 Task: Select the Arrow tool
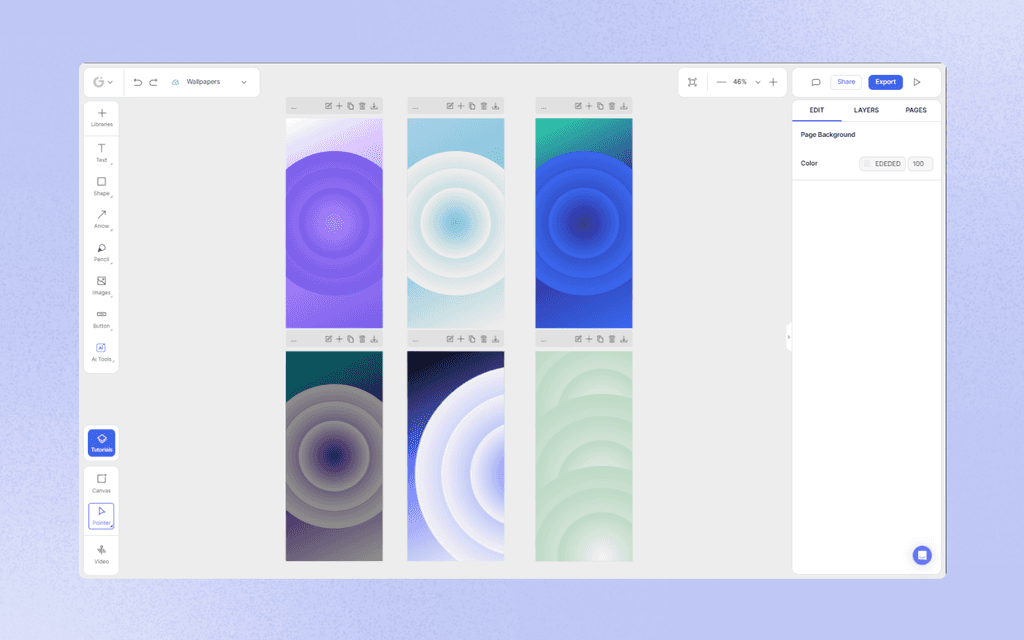[x=101, y=217]
